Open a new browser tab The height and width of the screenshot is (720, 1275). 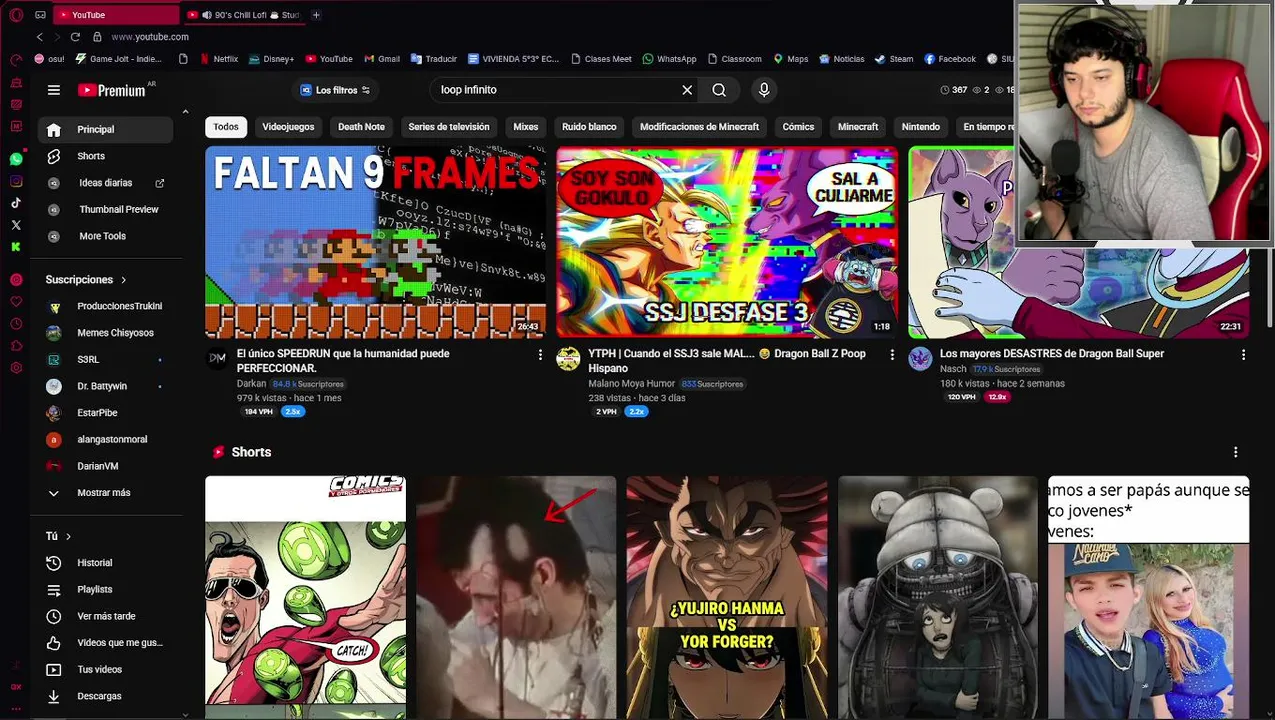(316, 15)
